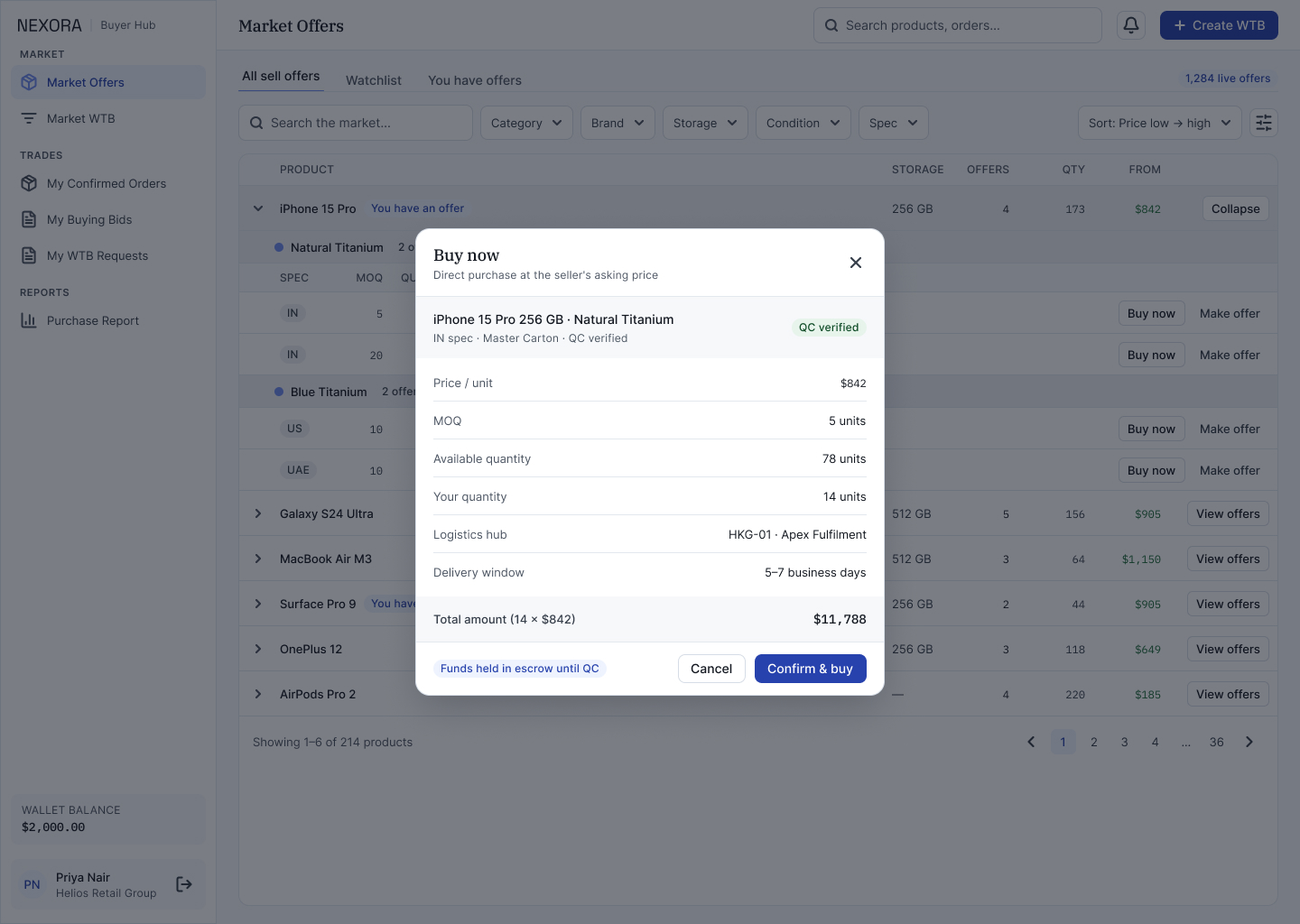Focus the top Search products, orders field
Viewport: 1300px width, 924px height.
[958, 25]
